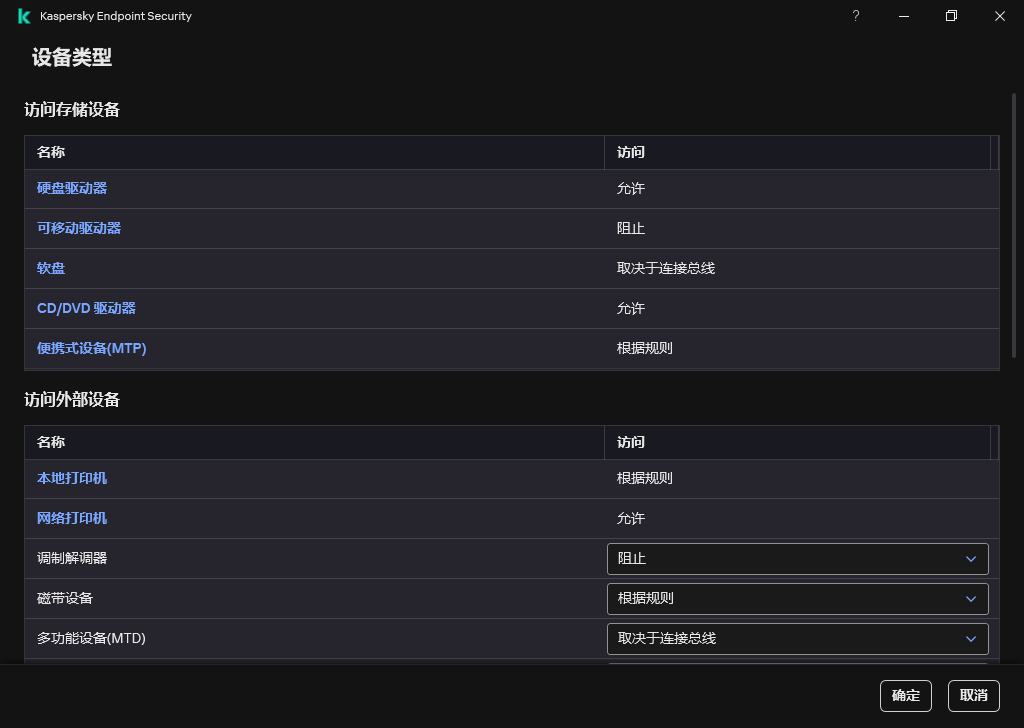Open 便携式设备(MTP) settings link
The height and width of the screenshot is (728, 1024).
pos(92,348)
